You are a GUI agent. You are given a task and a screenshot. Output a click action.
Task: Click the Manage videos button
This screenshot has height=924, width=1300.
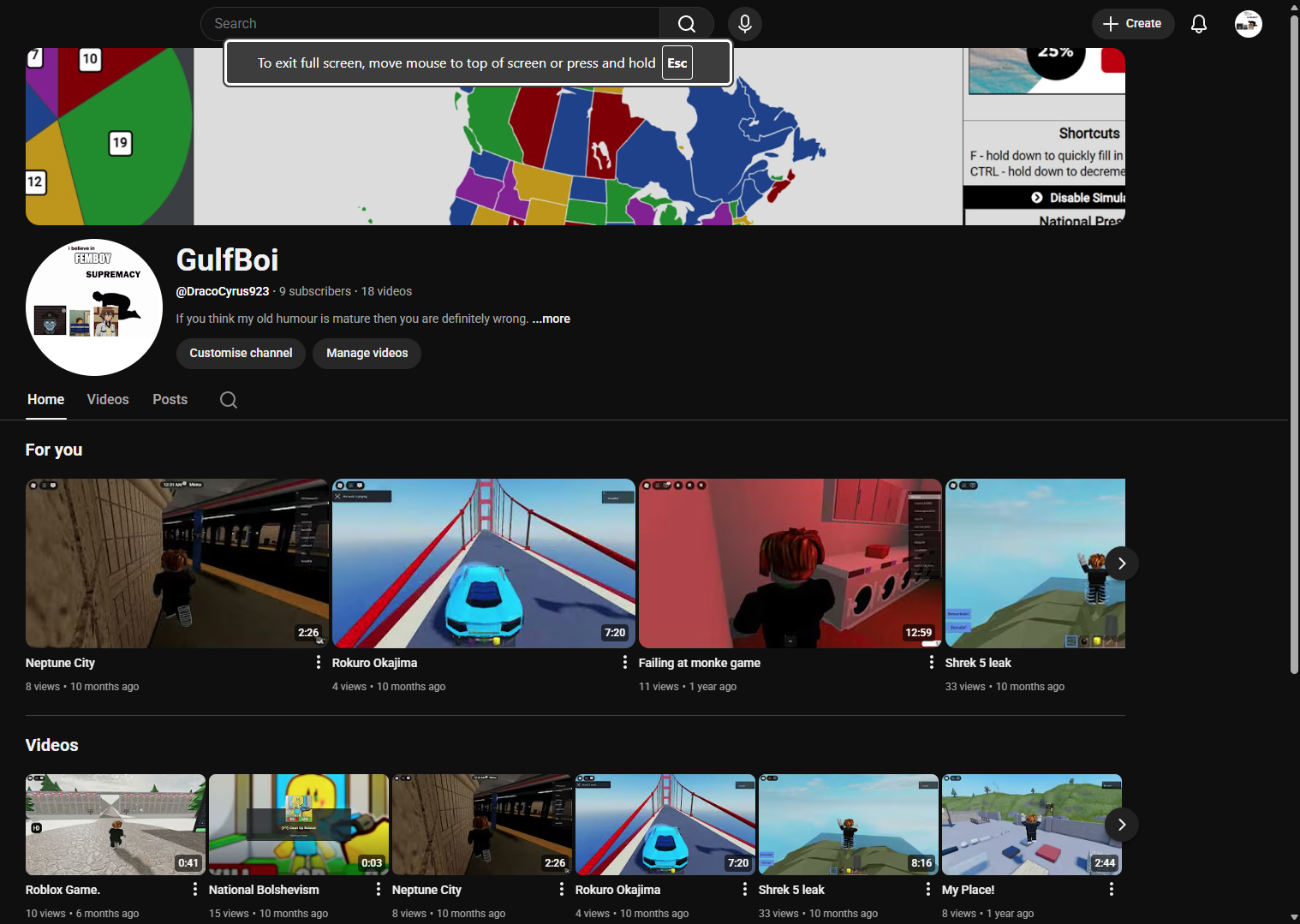(367, 353)
